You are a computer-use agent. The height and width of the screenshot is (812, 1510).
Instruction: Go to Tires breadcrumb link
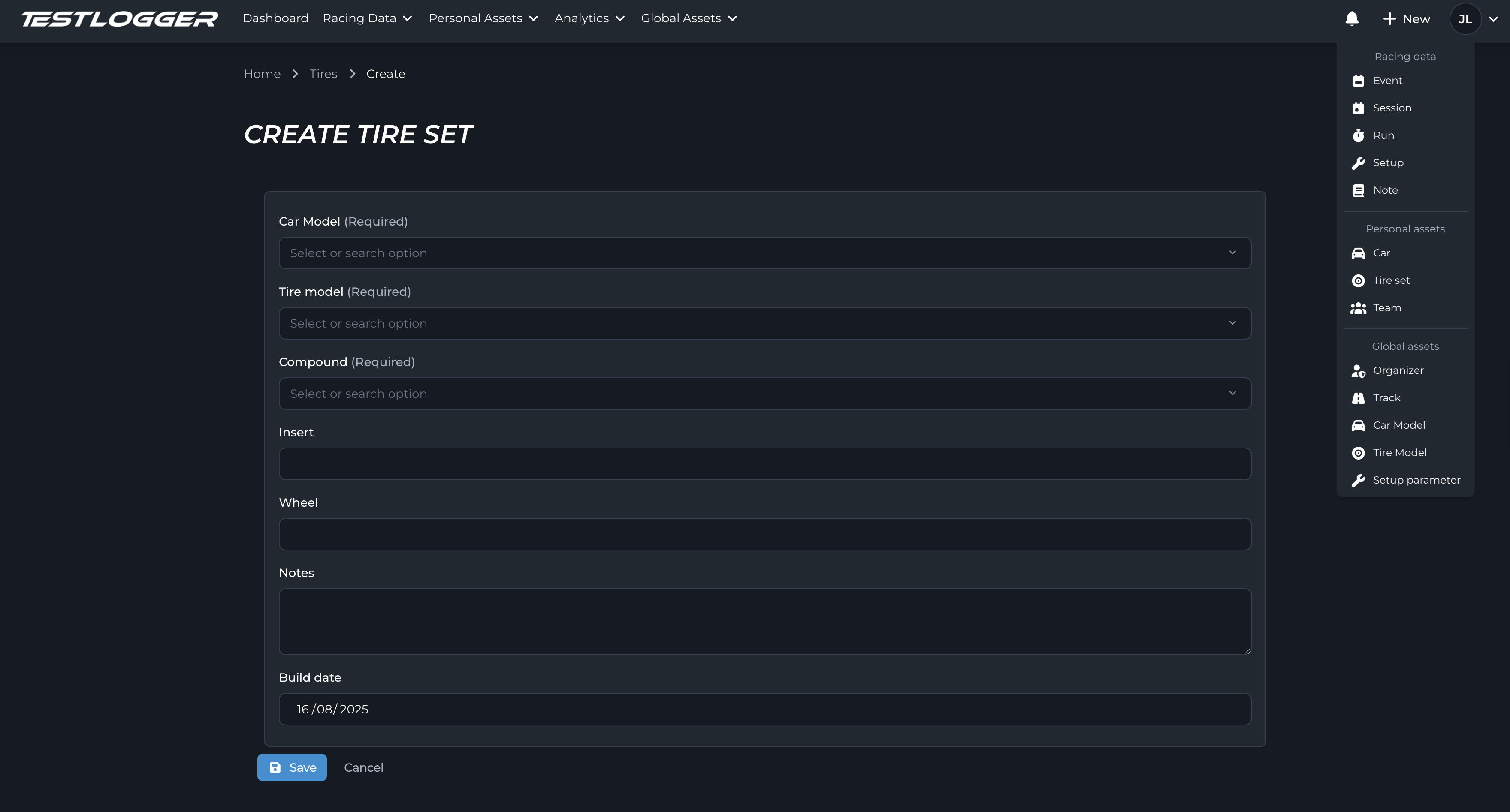(x=323, y=74)
